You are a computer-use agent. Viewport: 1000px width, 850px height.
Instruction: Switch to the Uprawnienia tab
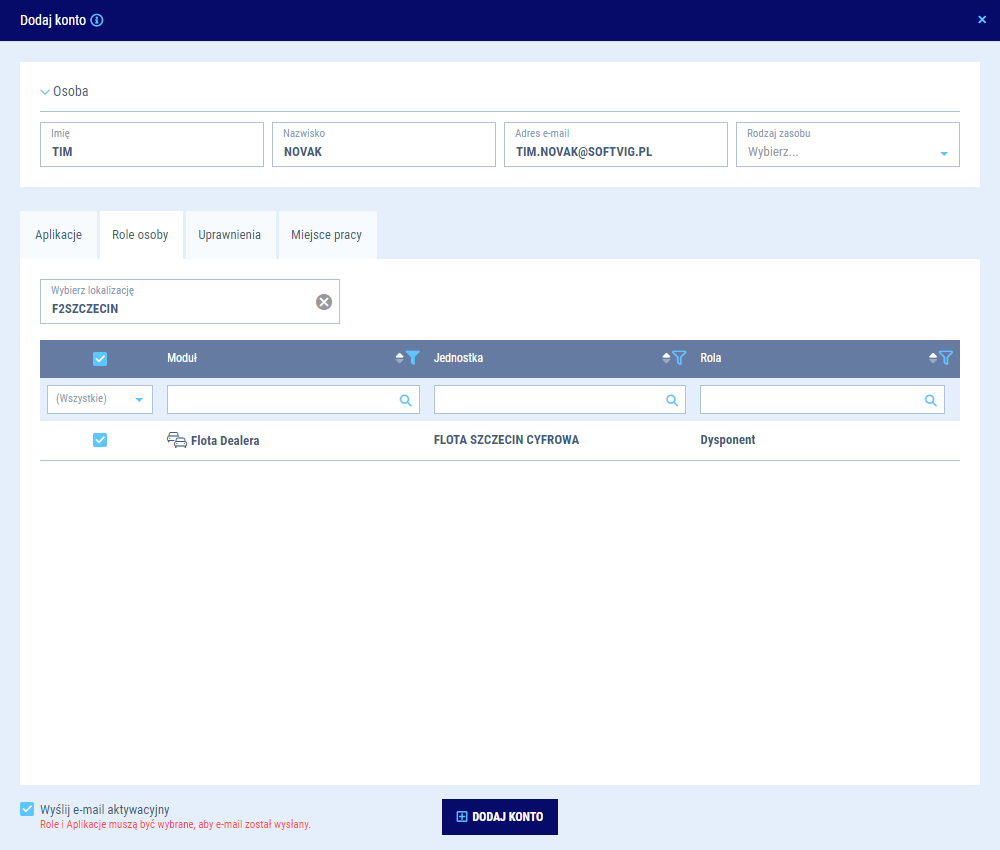click(x=229, y=235)
